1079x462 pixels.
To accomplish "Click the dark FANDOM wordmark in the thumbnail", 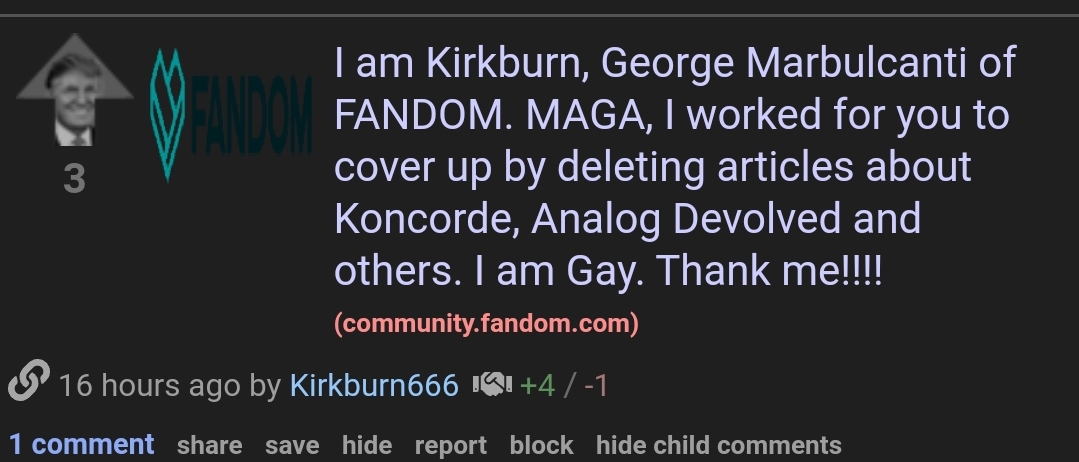I will coord(250,115).
